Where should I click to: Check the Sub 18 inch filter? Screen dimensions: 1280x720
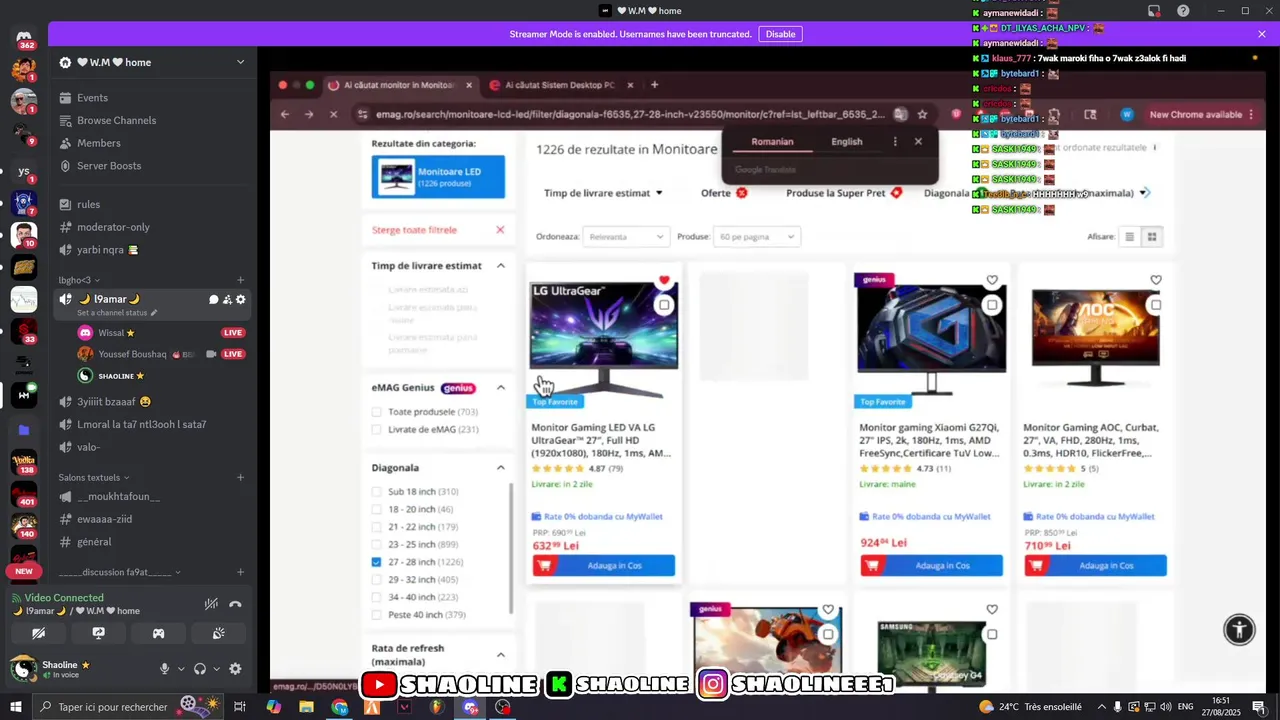pyautogui.click(x=376, y=491)
